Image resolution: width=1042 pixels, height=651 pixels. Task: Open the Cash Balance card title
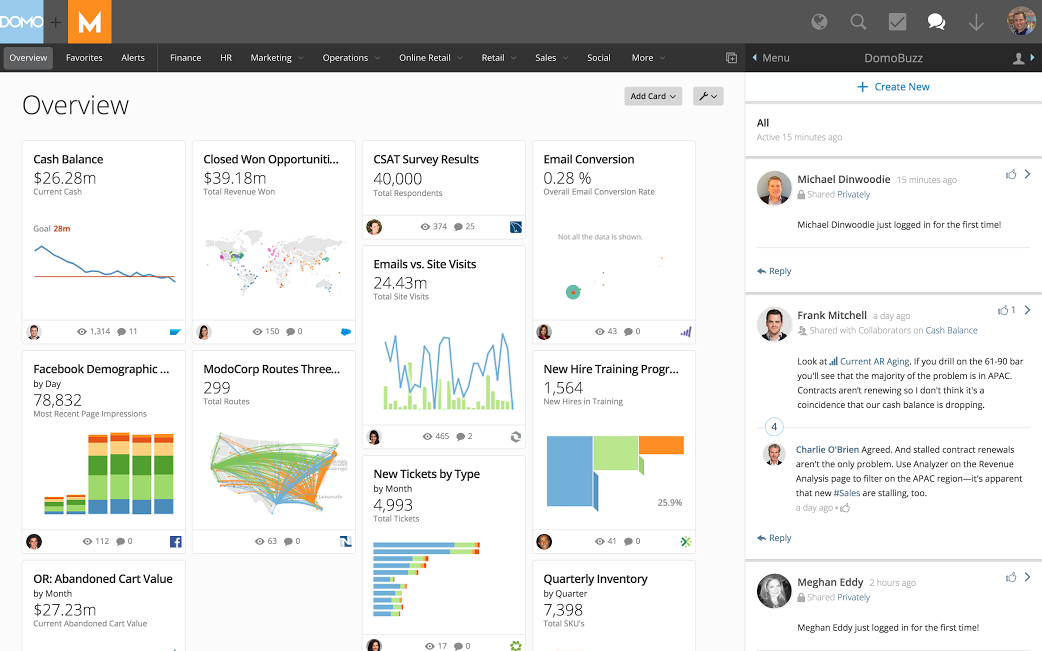pyautogui.click(x=68, y=159)
